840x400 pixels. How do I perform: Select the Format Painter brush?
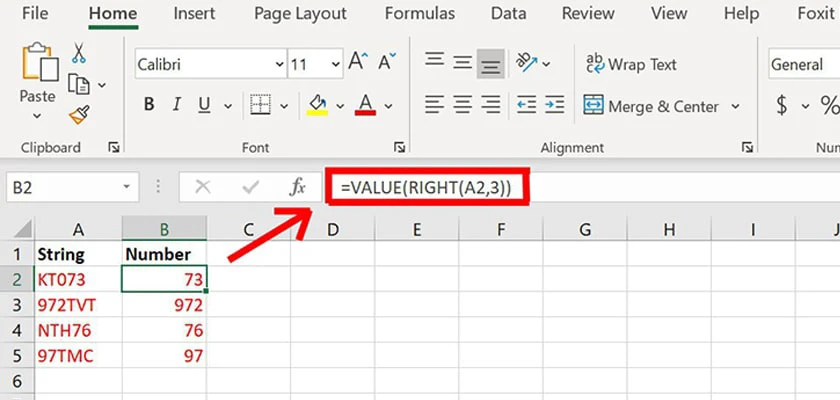coord(79,115)
